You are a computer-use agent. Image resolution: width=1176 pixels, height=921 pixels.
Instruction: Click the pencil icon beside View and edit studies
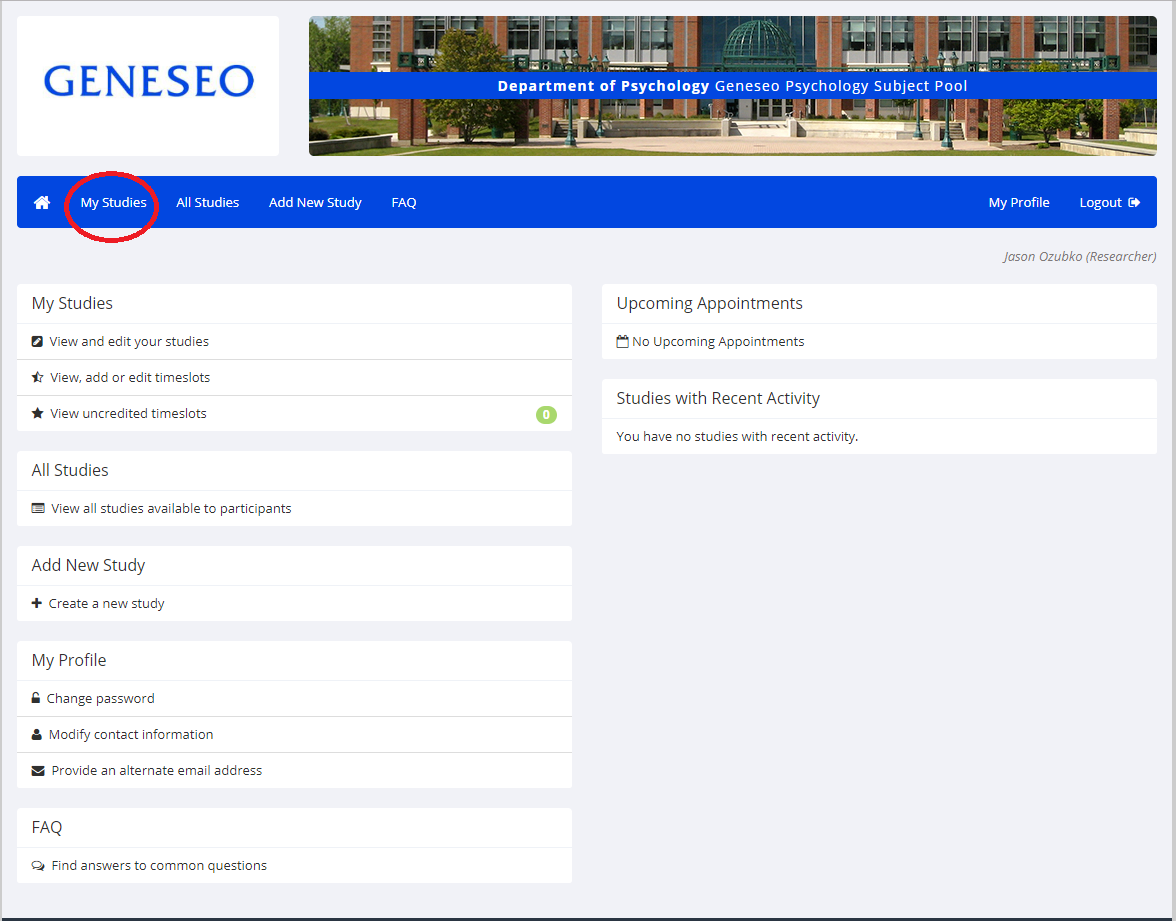coord(38,342)
